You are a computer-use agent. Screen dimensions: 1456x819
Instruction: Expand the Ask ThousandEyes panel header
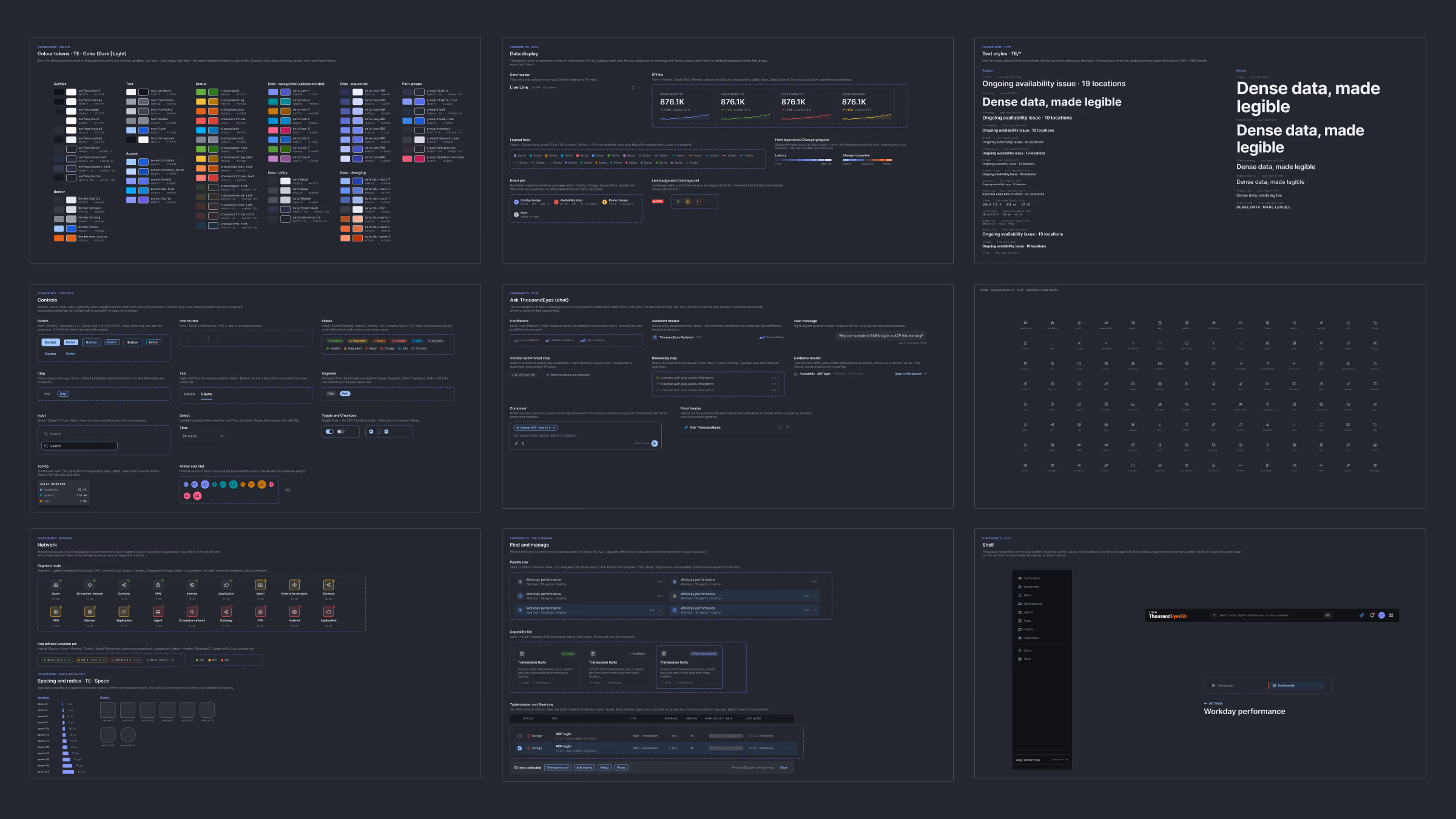pos(780,428)
